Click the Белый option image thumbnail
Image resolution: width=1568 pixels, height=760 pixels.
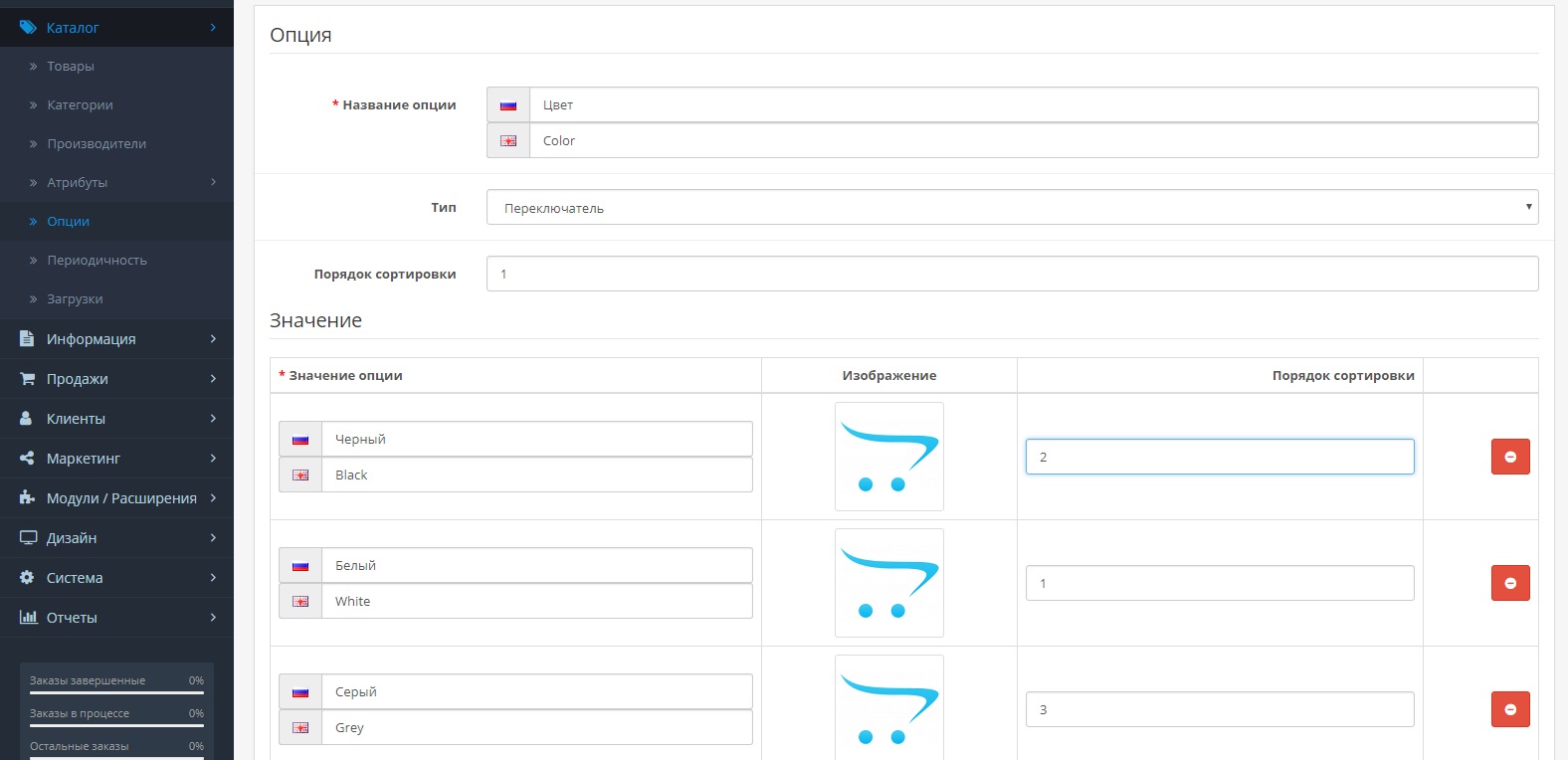pyautogui.click(x=888, y=583)
